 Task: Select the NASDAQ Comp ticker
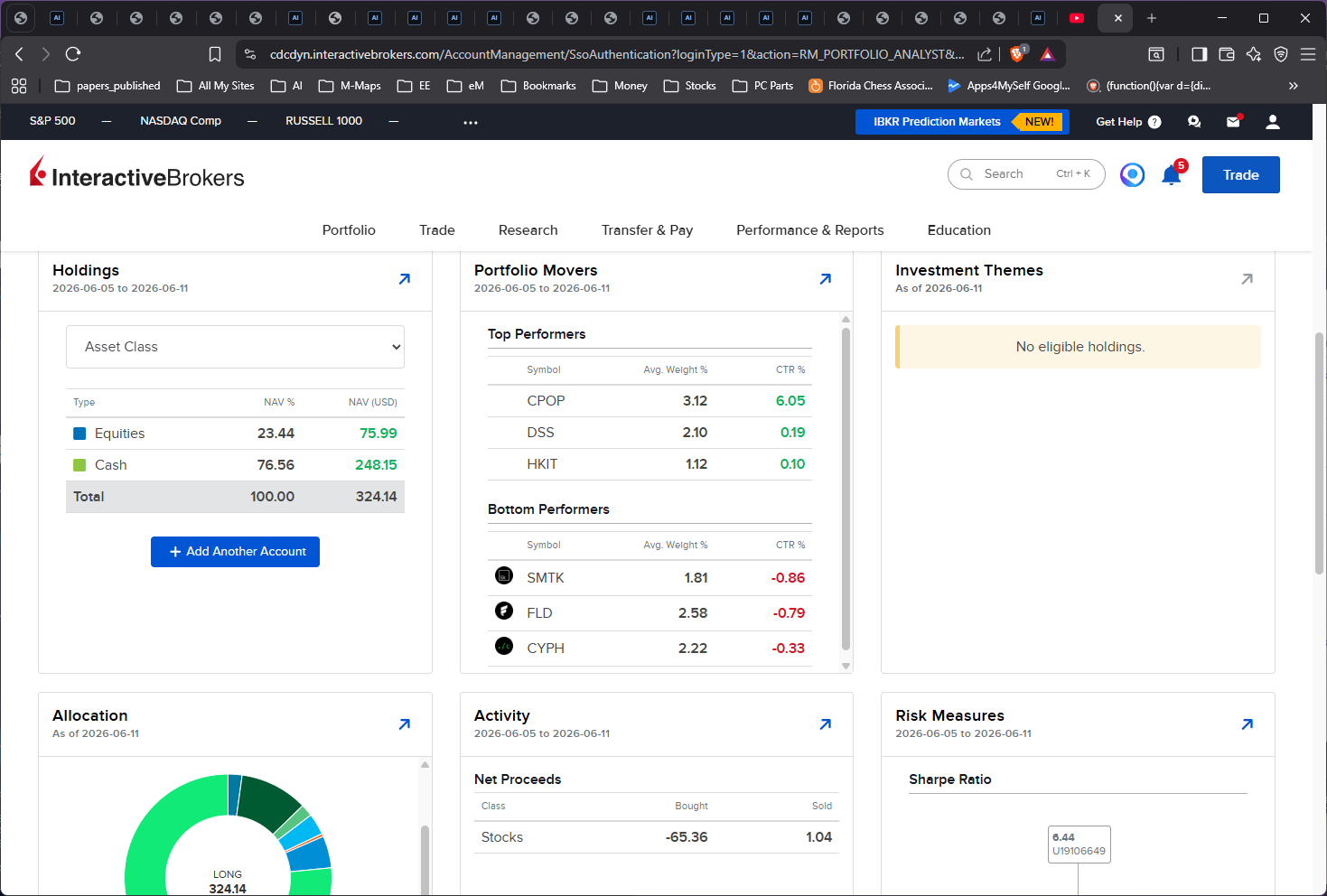point(181,121)
